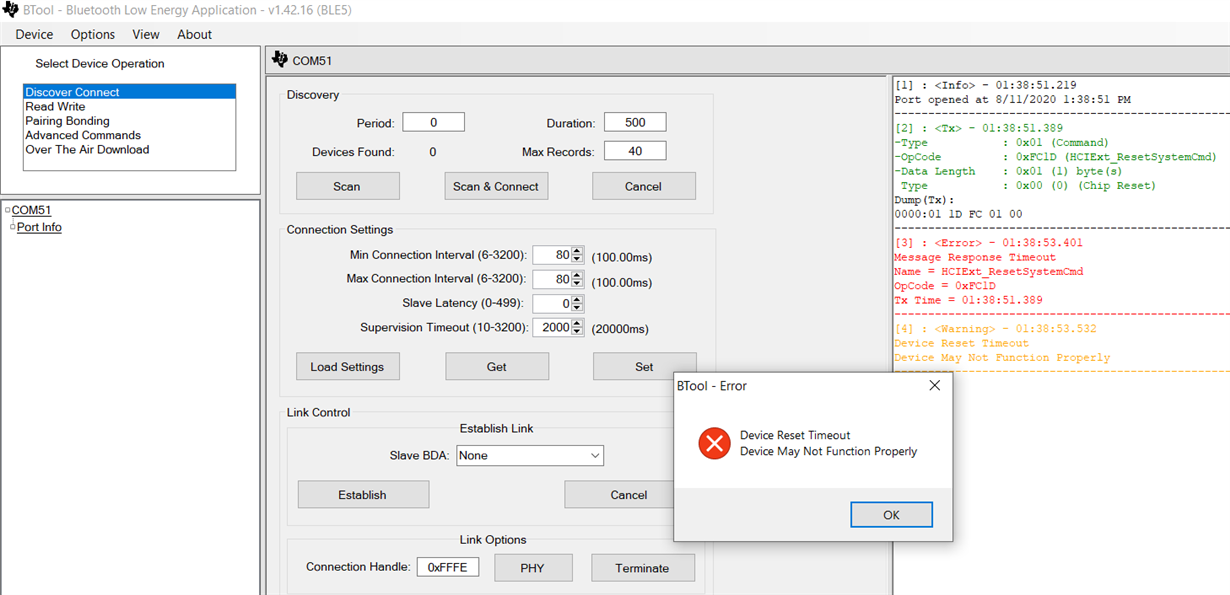Expand the Port Info node box
Screen dimensions: 1230x595
tap(12, 227)
